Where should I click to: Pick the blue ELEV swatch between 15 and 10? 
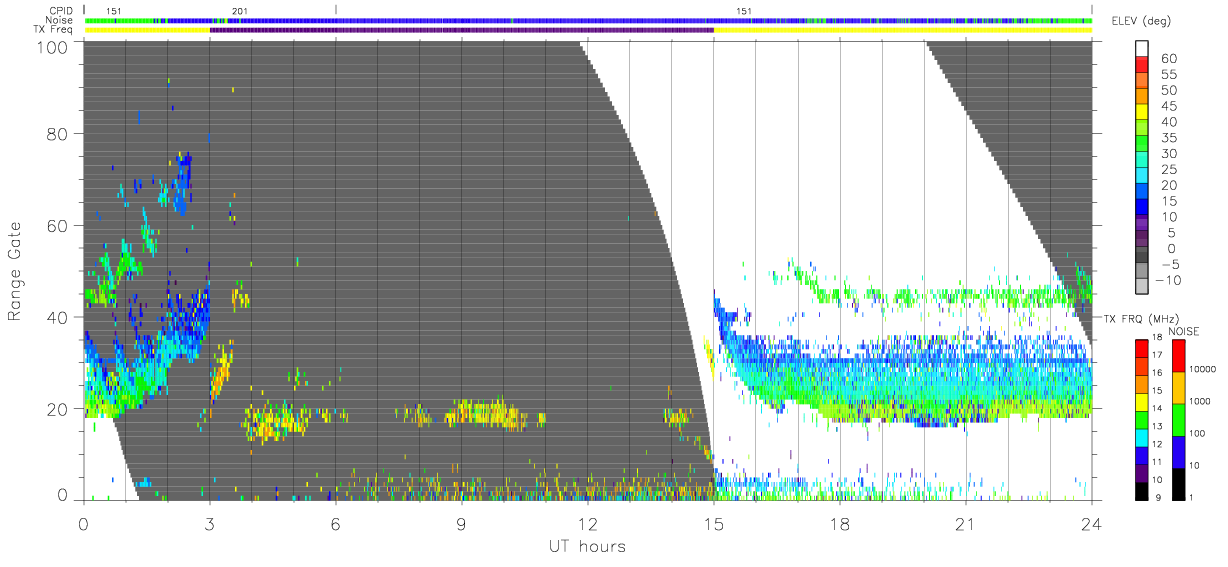[x=1142, y=209]
